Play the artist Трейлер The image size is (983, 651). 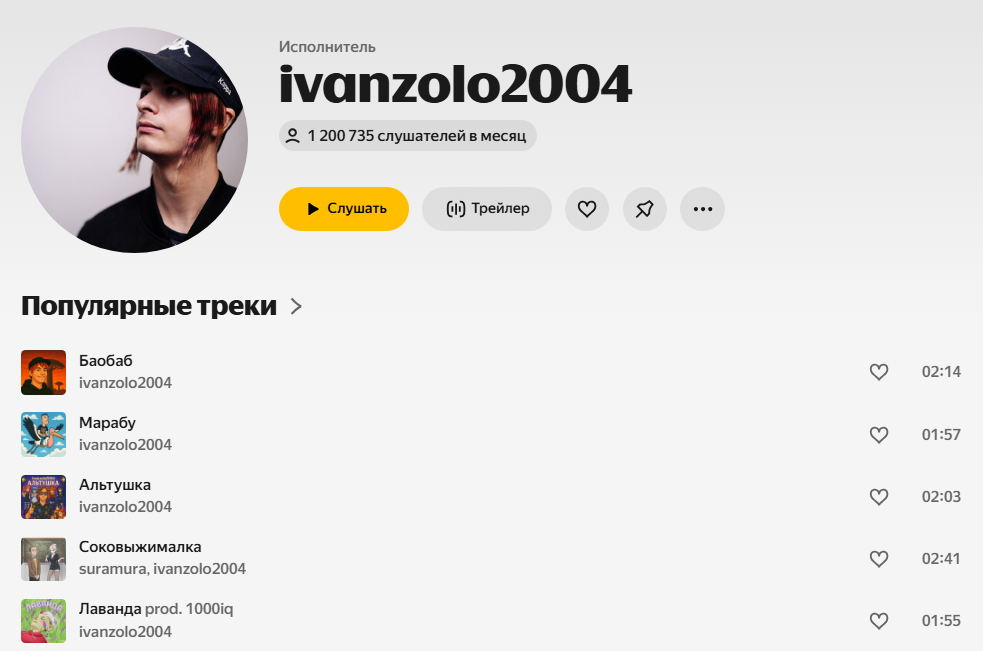coord(486,209)
